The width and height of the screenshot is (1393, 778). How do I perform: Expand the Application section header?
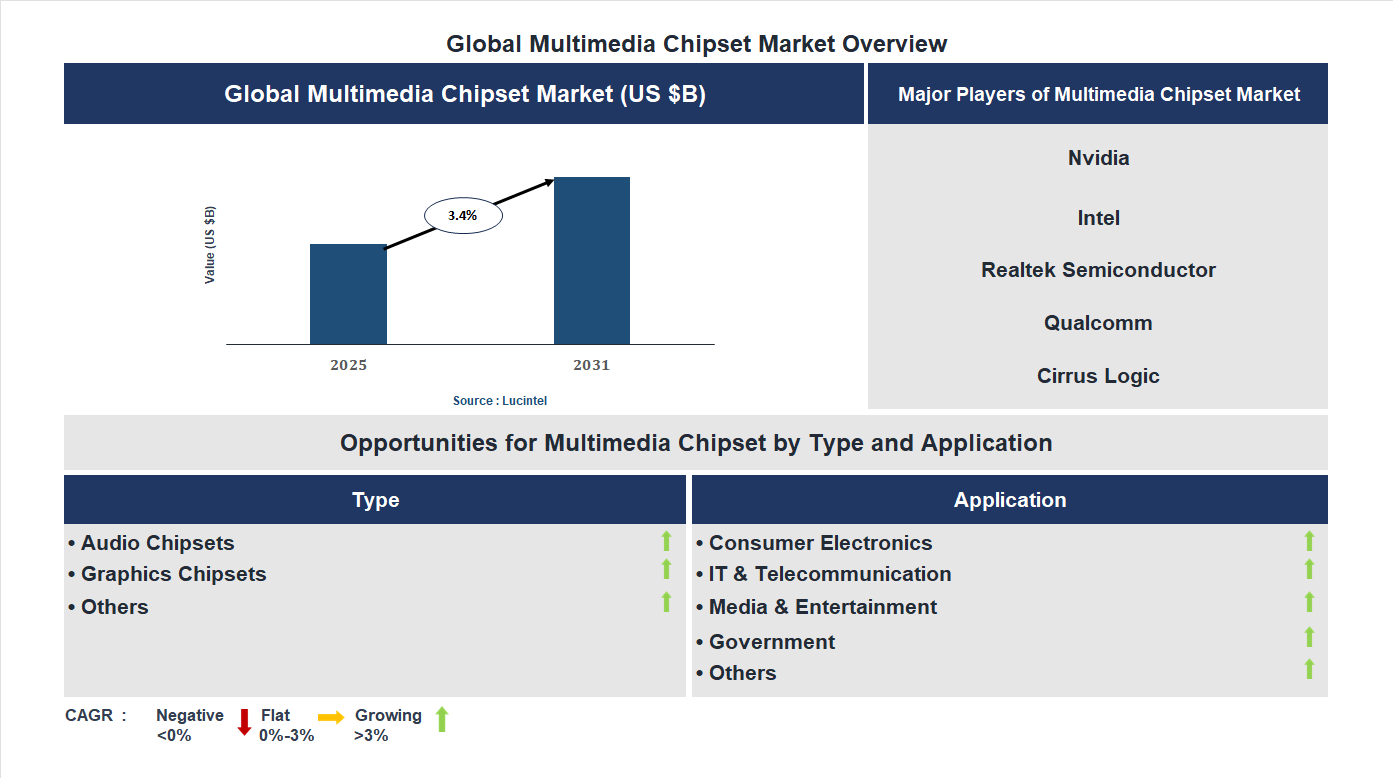click(1010, 499)
